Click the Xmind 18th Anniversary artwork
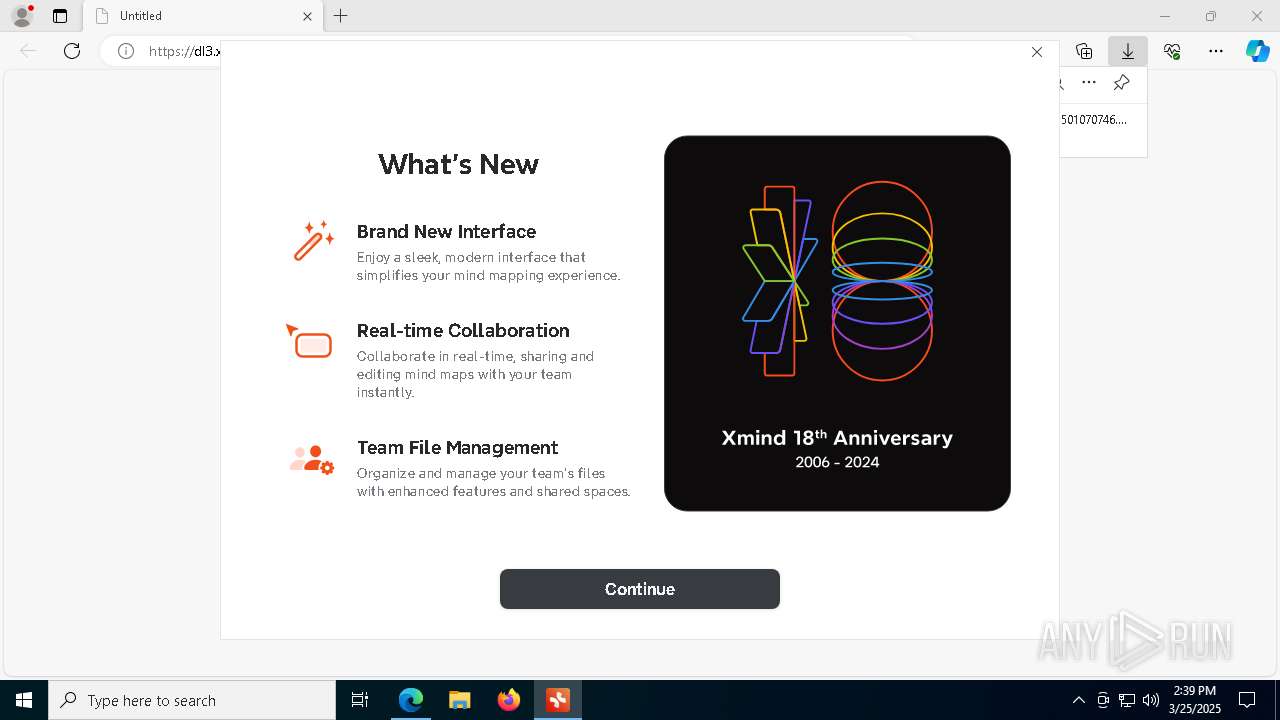The height and width of the screenshot is (720, 1280). point(837,323)
